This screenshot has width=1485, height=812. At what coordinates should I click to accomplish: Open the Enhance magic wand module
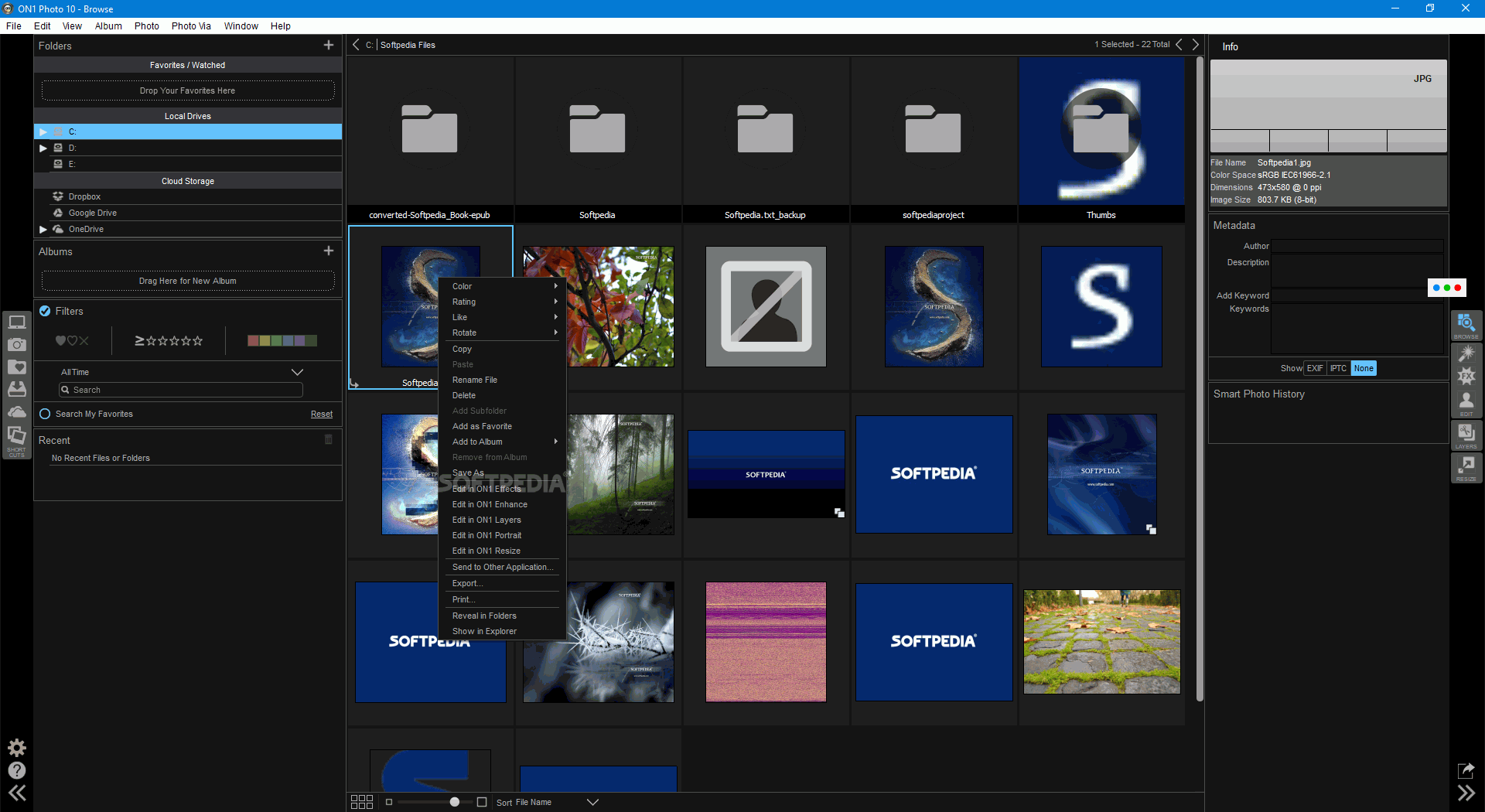tap(1466, 353)
